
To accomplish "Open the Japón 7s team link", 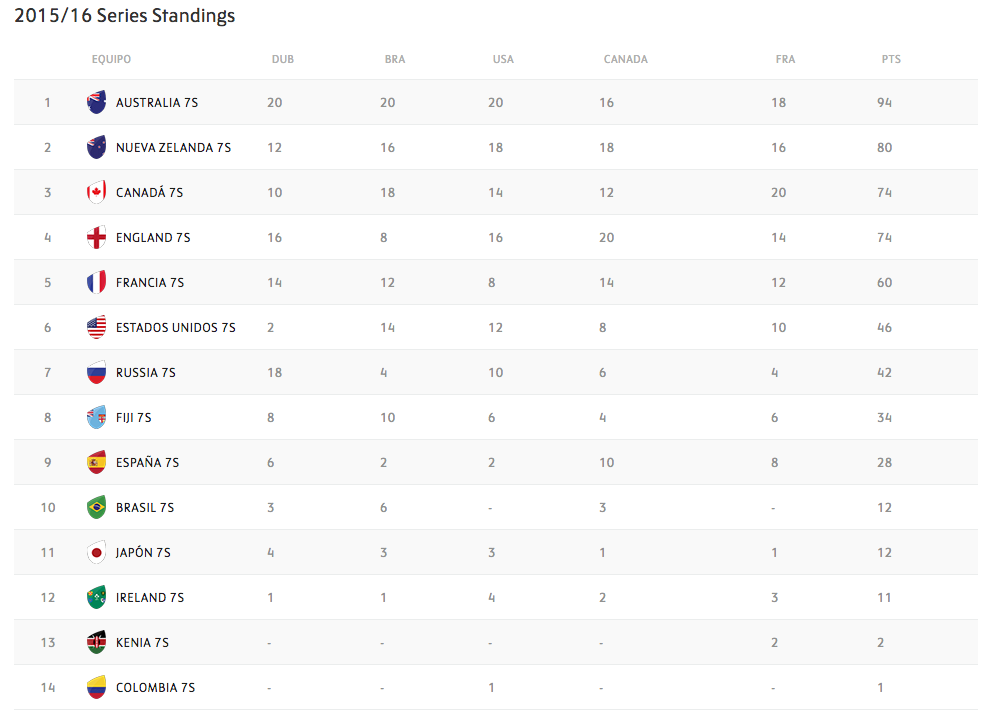I will tap(143, 553).
